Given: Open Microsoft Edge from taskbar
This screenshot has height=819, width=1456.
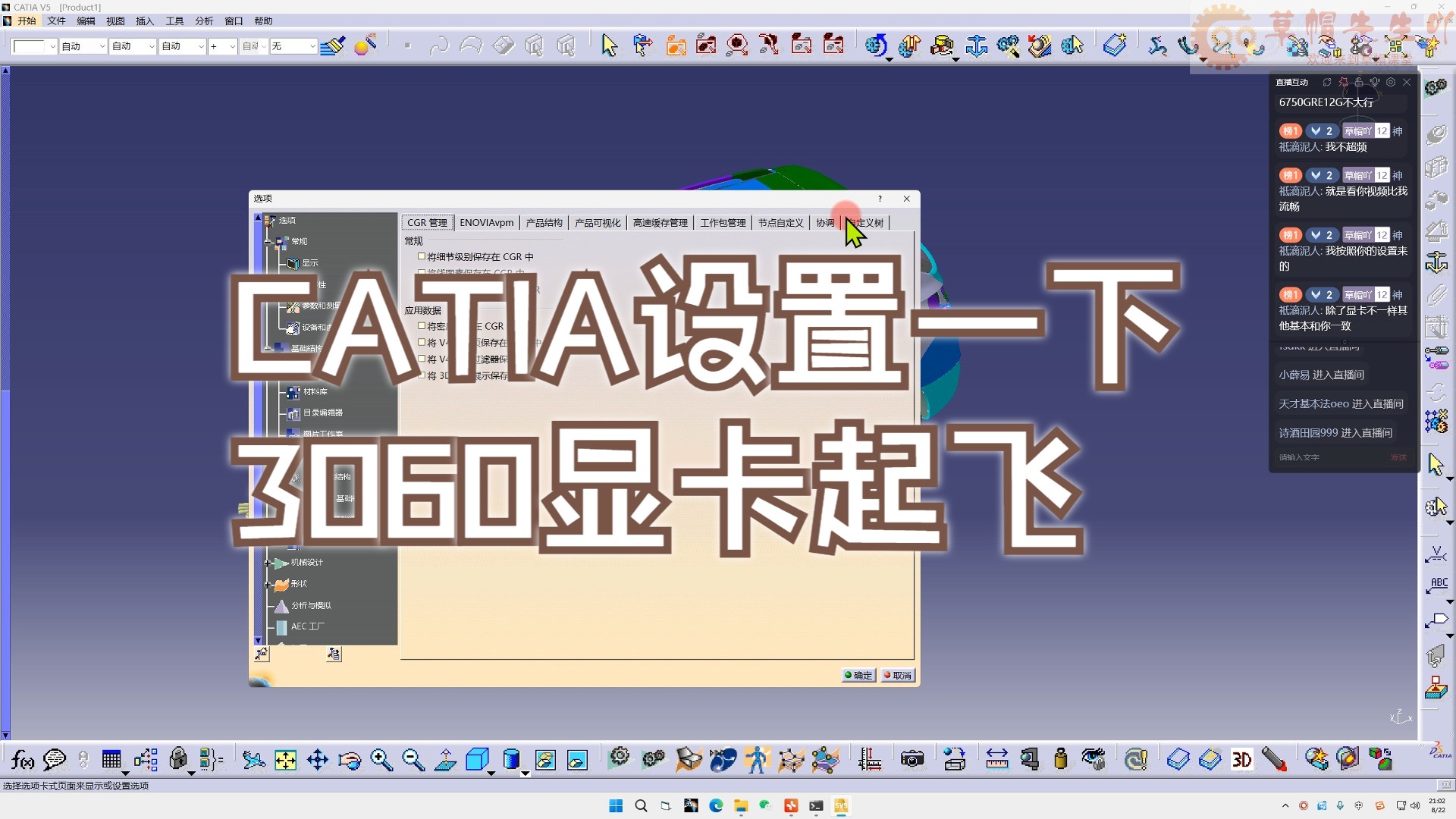Looking at the screenshot, I should point(716,805).
